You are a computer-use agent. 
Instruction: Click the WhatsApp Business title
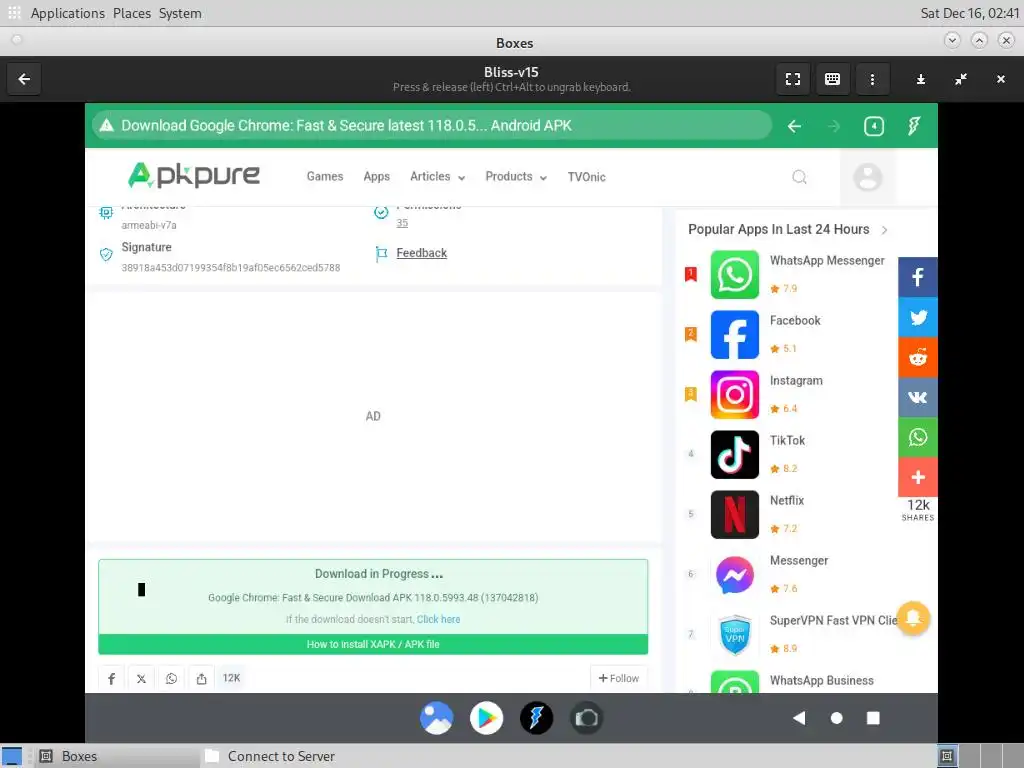pos(822,680)
